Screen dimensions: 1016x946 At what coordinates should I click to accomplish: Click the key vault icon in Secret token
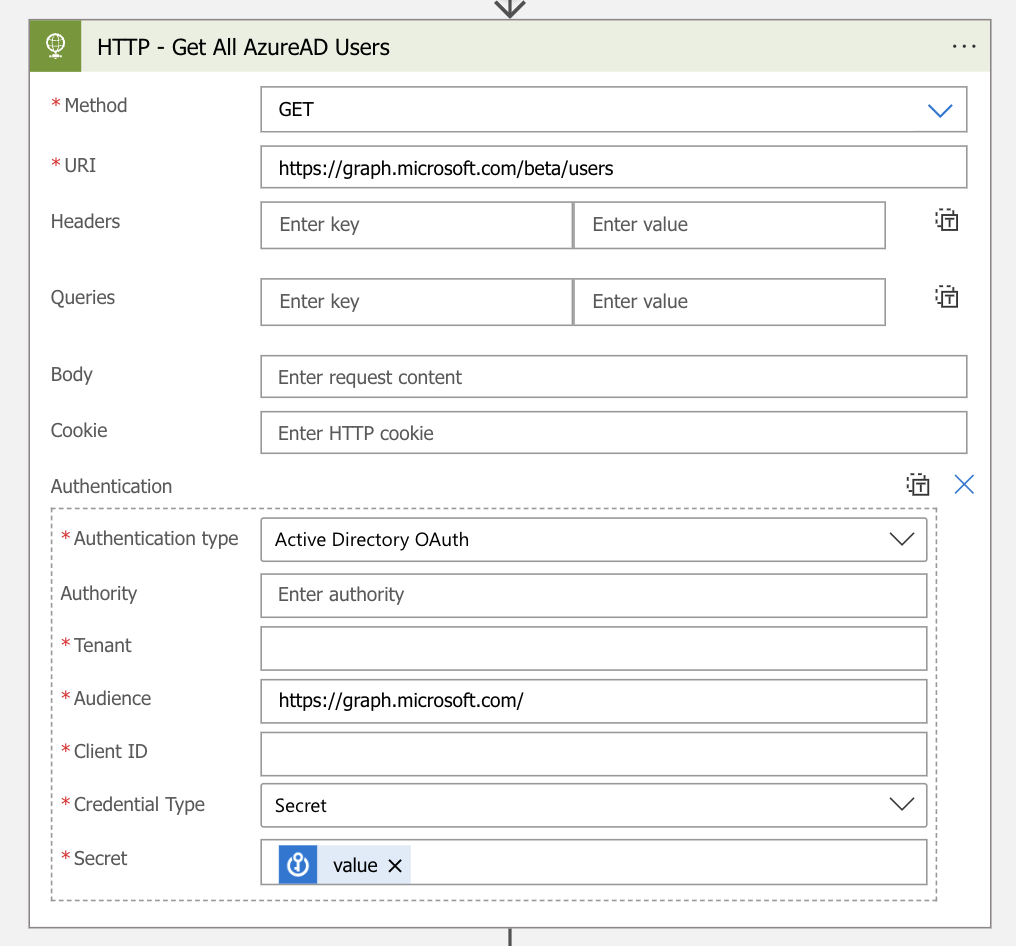point(298,865)
